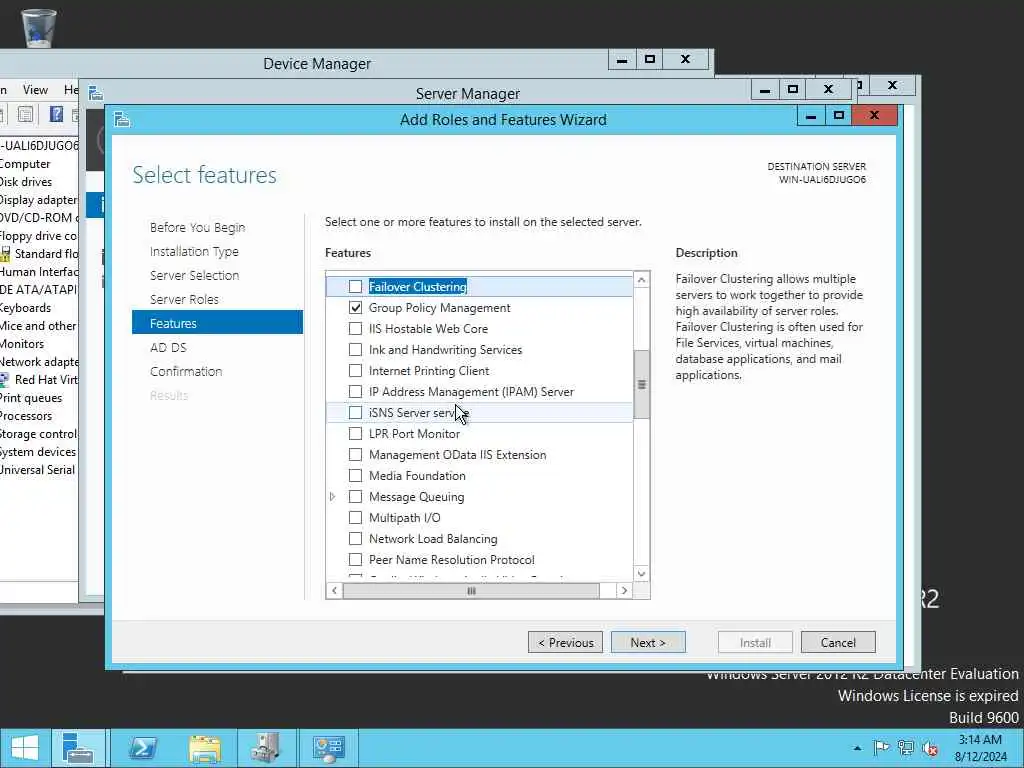Screen dimensions: 1024x768
Task: Check Management OData IIS Extension
Action: click(x=355, y=455)
